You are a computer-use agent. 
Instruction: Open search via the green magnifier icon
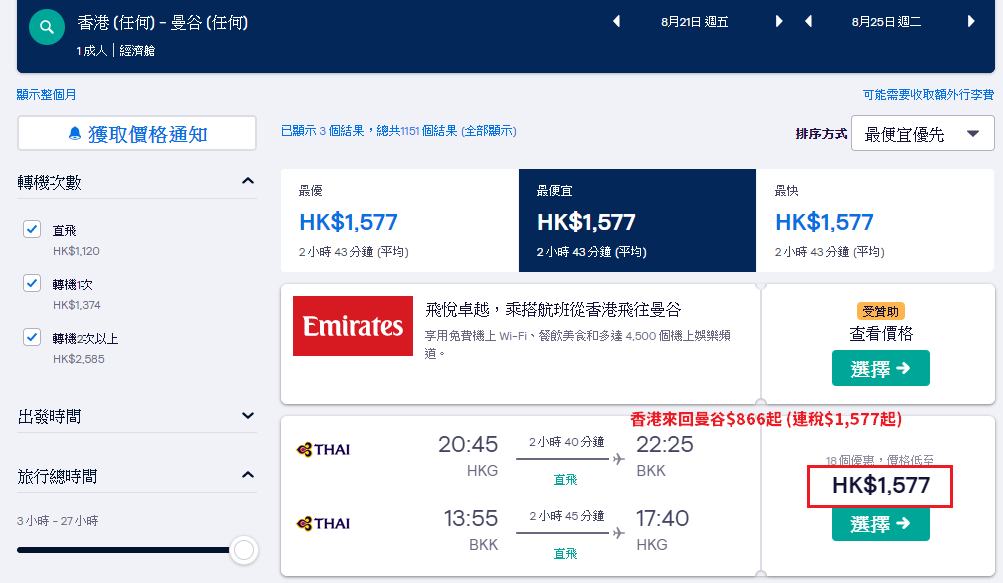pos(47,27)
